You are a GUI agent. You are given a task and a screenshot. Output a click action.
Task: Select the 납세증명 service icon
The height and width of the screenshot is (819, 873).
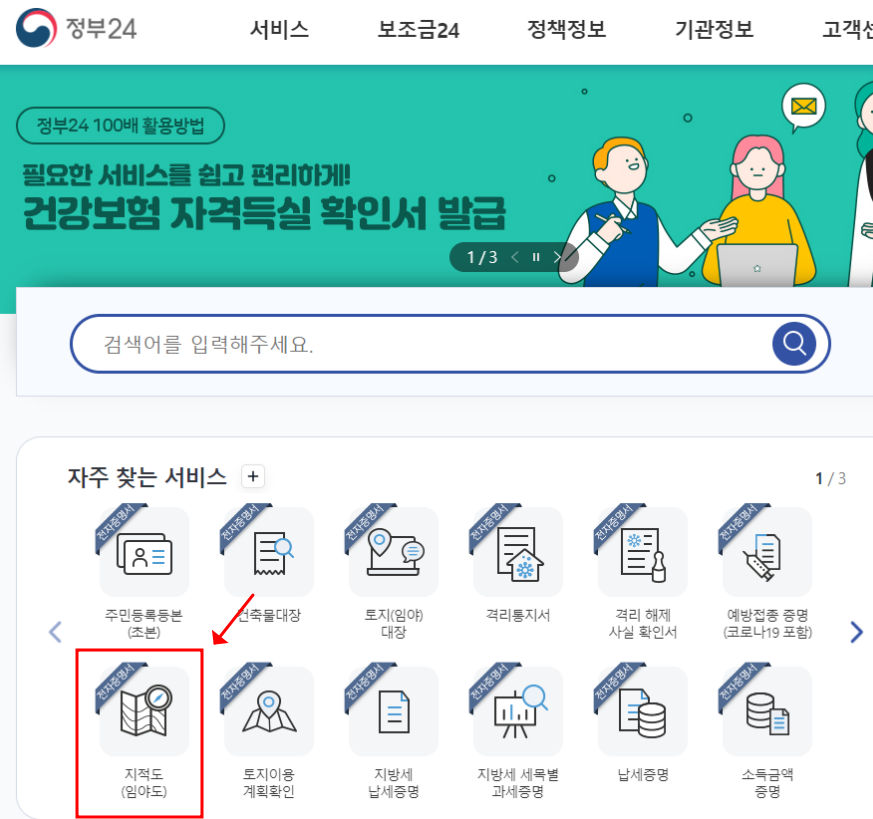[x=643, y=711]
